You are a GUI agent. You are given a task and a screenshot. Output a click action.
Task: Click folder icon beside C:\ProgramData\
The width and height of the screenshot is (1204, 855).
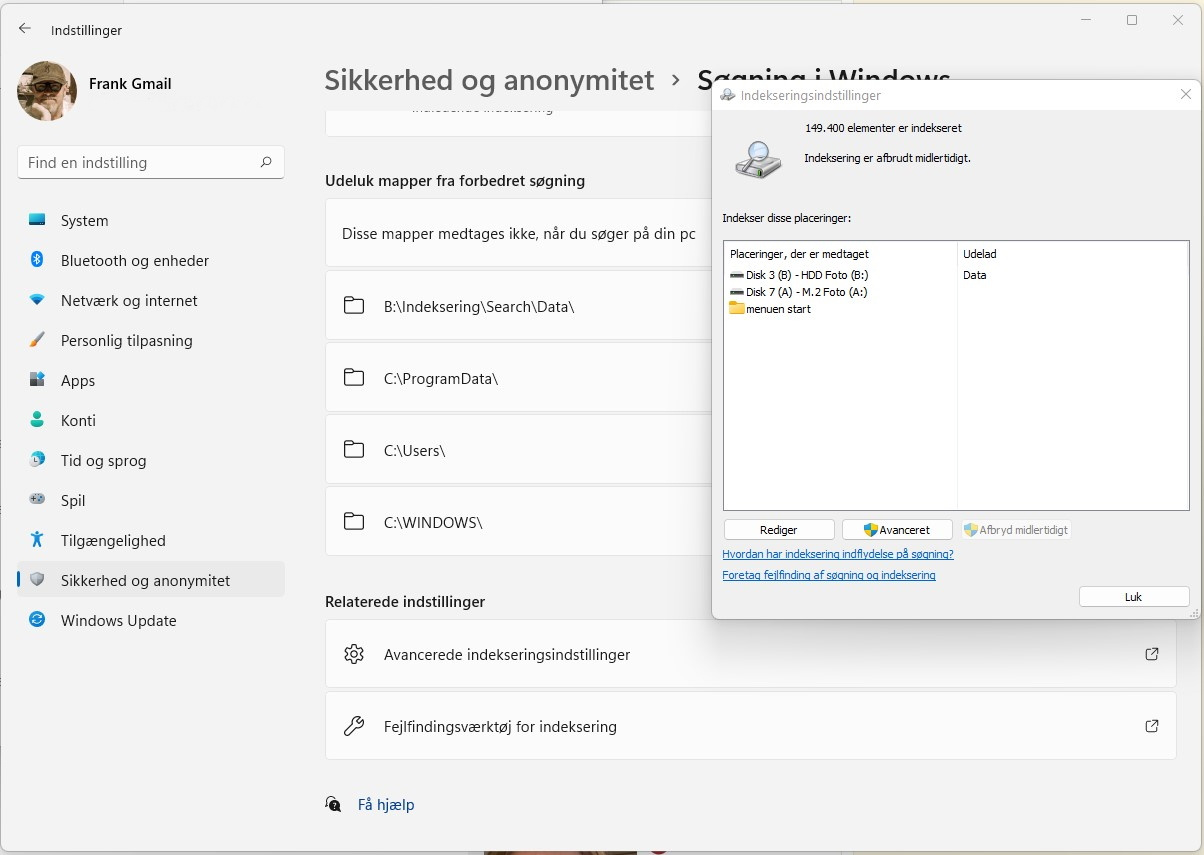[353, 378]
